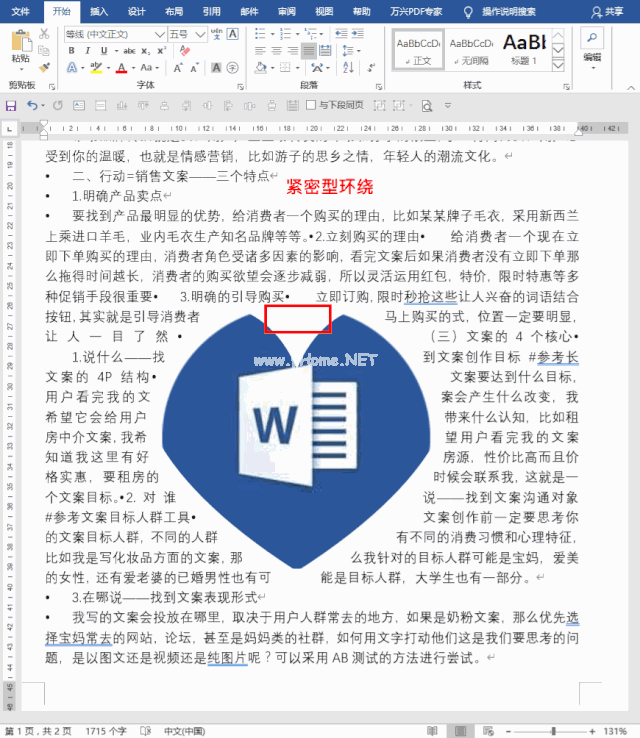Screen dimensions: 640x738
Task: Undo the last action
Action: tap(32, 105)
